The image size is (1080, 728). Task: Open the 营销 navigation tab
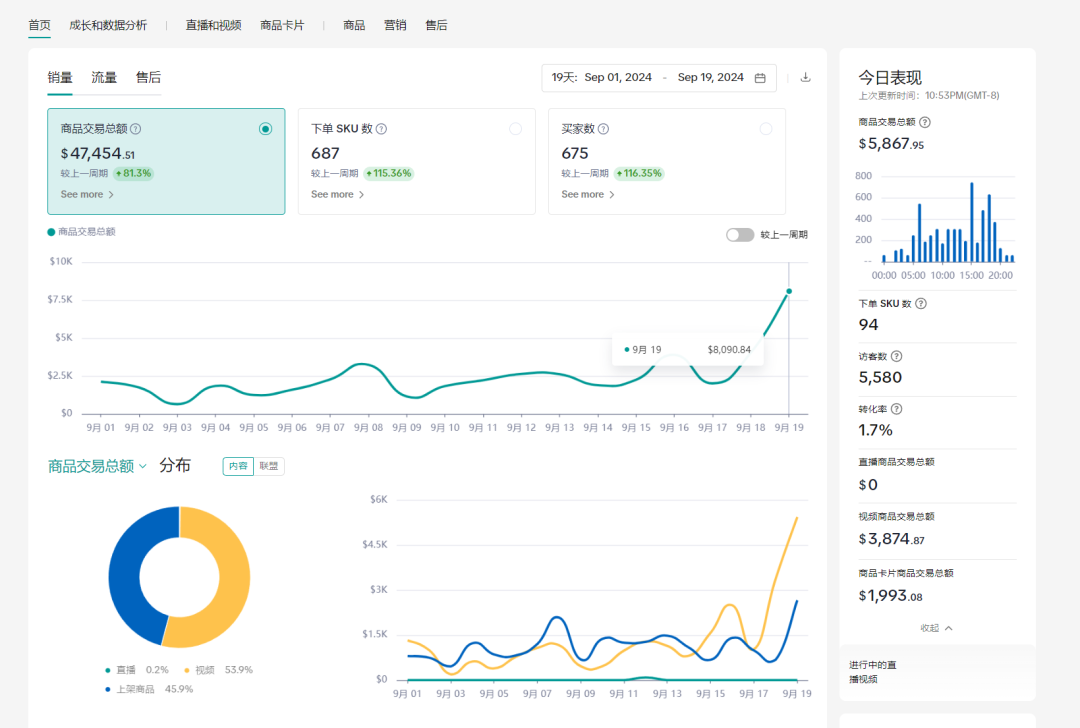point(395,25)
